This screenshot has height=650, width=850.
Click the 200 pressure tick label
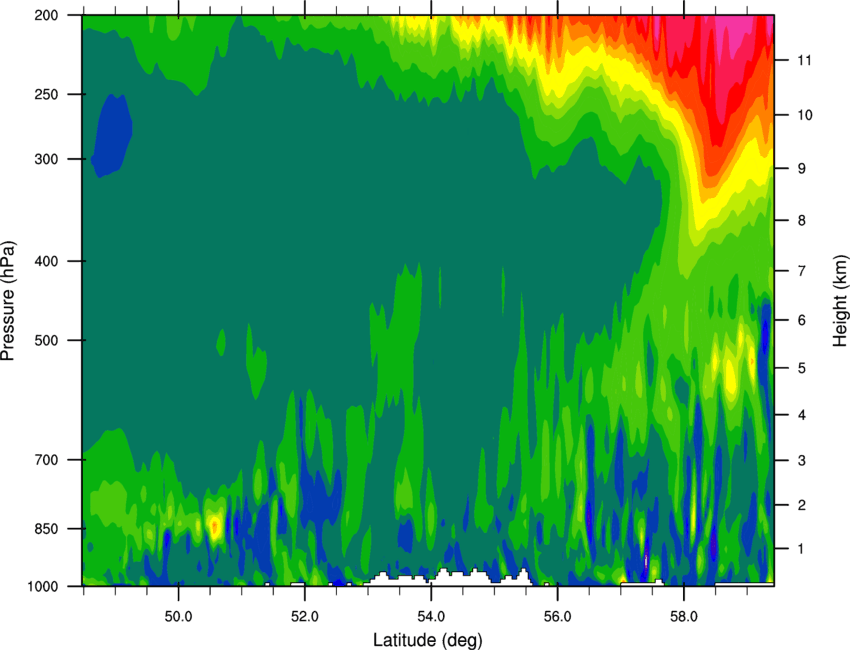coord(46,15)
